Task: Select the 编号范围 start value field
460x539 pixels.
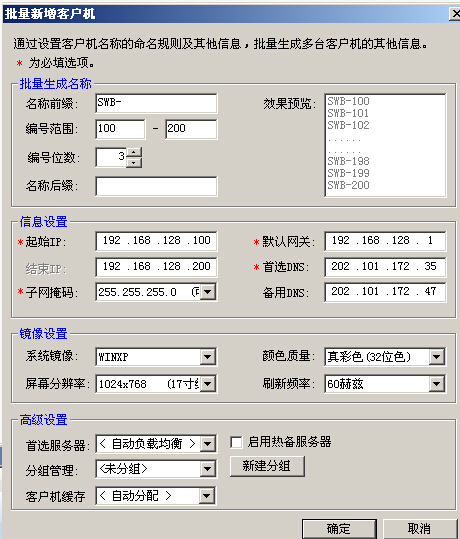Action: pos(120,129)
